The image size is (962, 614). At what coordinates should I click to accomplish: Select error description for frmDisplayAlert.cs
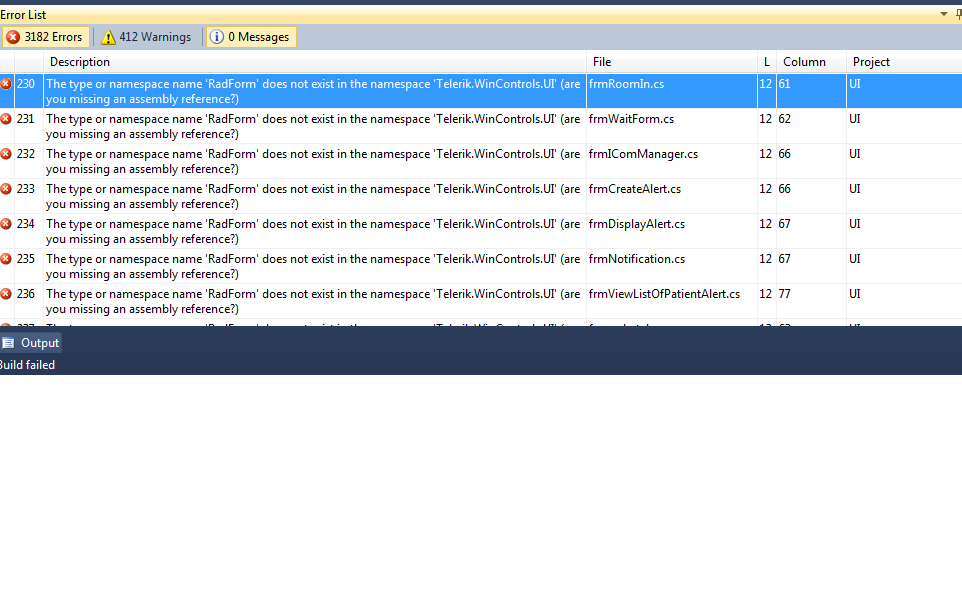313,231
